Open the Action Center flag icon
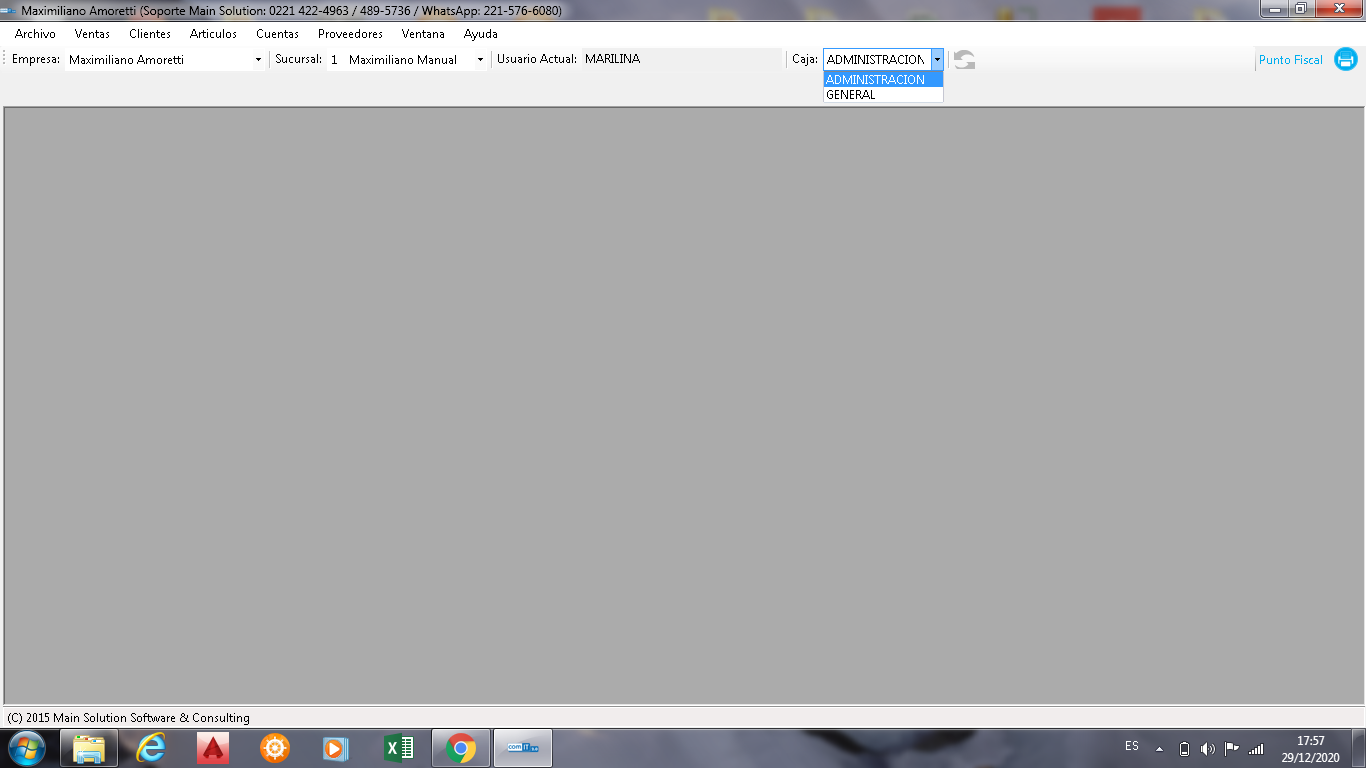 pyautogui.click(x=1232, y=749)
